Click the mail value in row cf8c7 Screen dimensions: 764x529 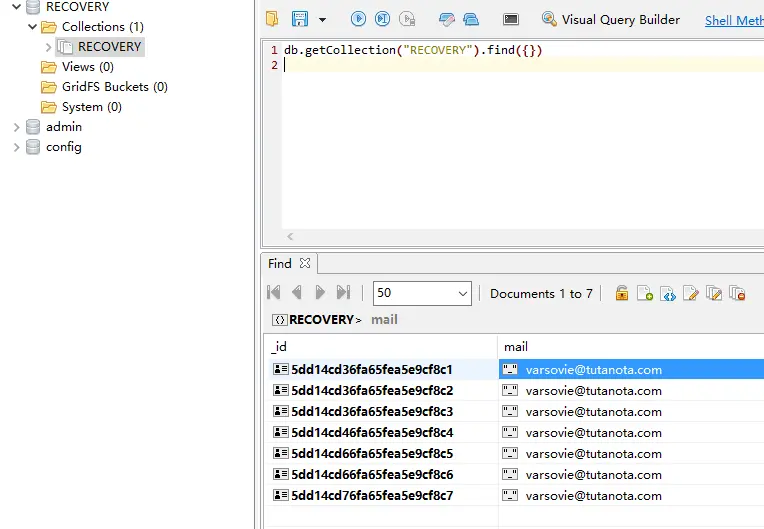[x=593, y=495]
